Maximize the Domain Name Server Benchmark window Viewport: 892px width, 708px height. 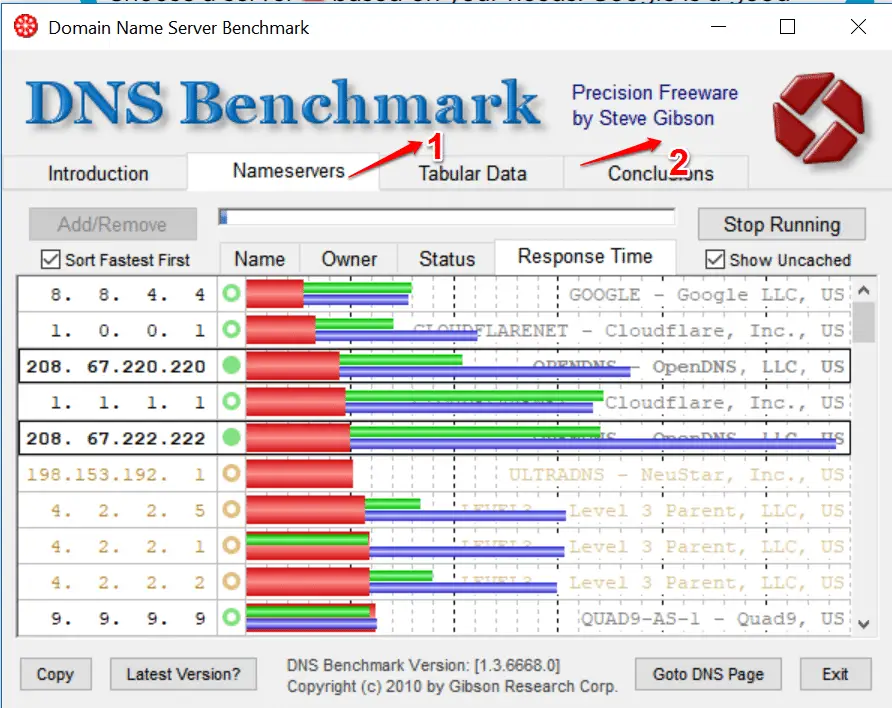click(x=787, y=27)
